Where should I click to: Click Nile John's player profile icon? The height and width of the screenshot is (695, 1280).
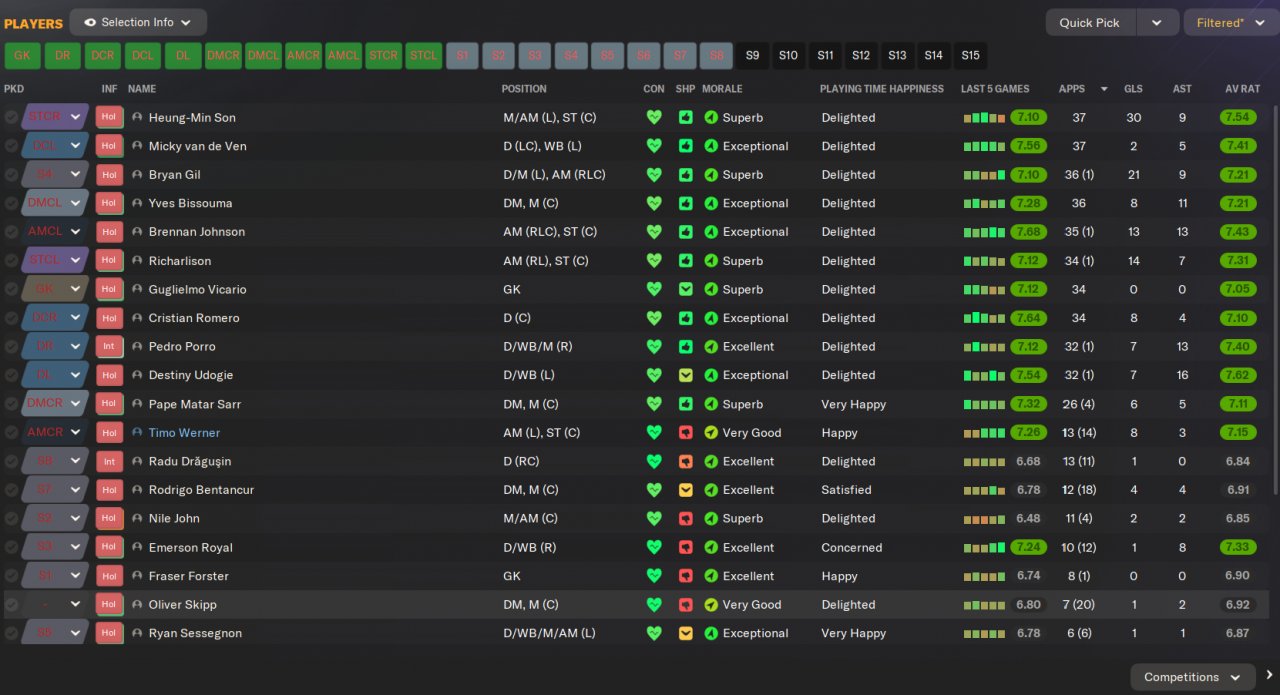(x=137, y=518)
